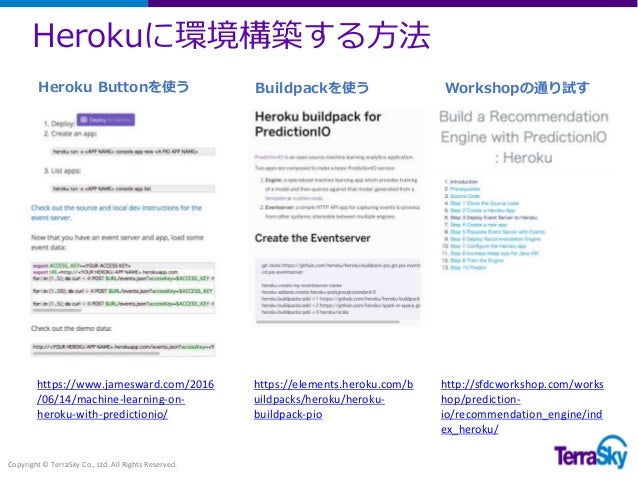The height and width of the screenshot is (479, 638).
Task: Click horizontal scrollbar under Eventserver code block
Action: pyautogui.click(x=328, y=322)
